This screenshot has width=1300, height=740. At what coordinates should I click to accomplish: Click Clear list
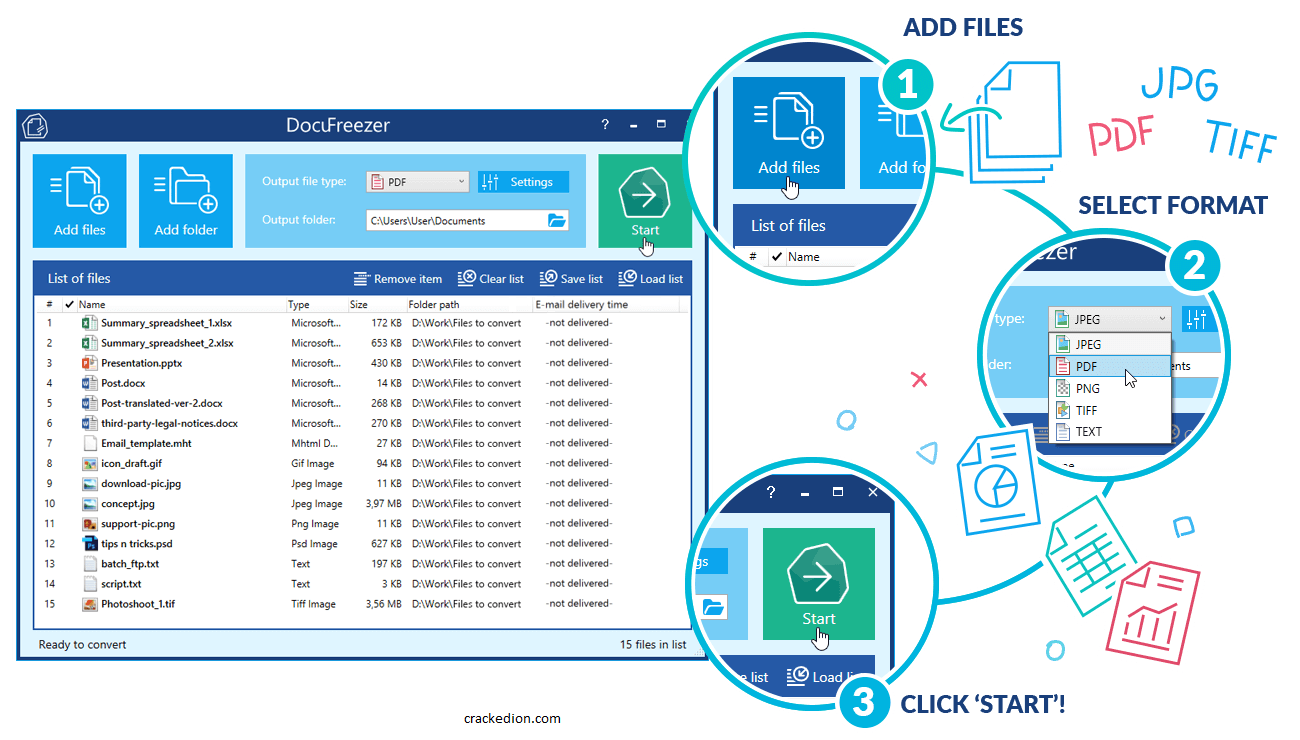tap(491, 279)
